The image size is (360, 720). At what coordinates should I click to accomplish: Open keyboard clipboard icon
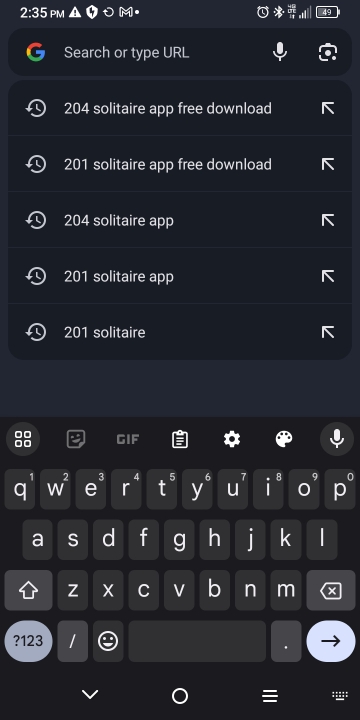click(x=180, y=439)
